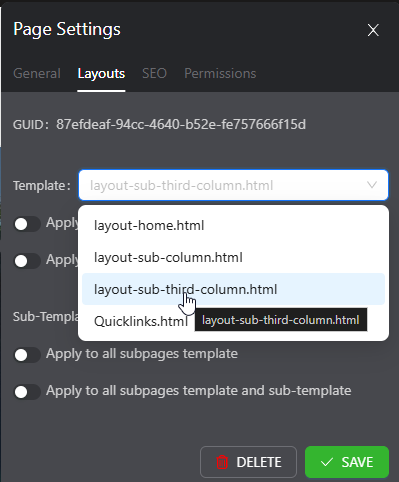
Task: Collapse the Template dropdown via chevron arrow
Action: coord(372,185)
